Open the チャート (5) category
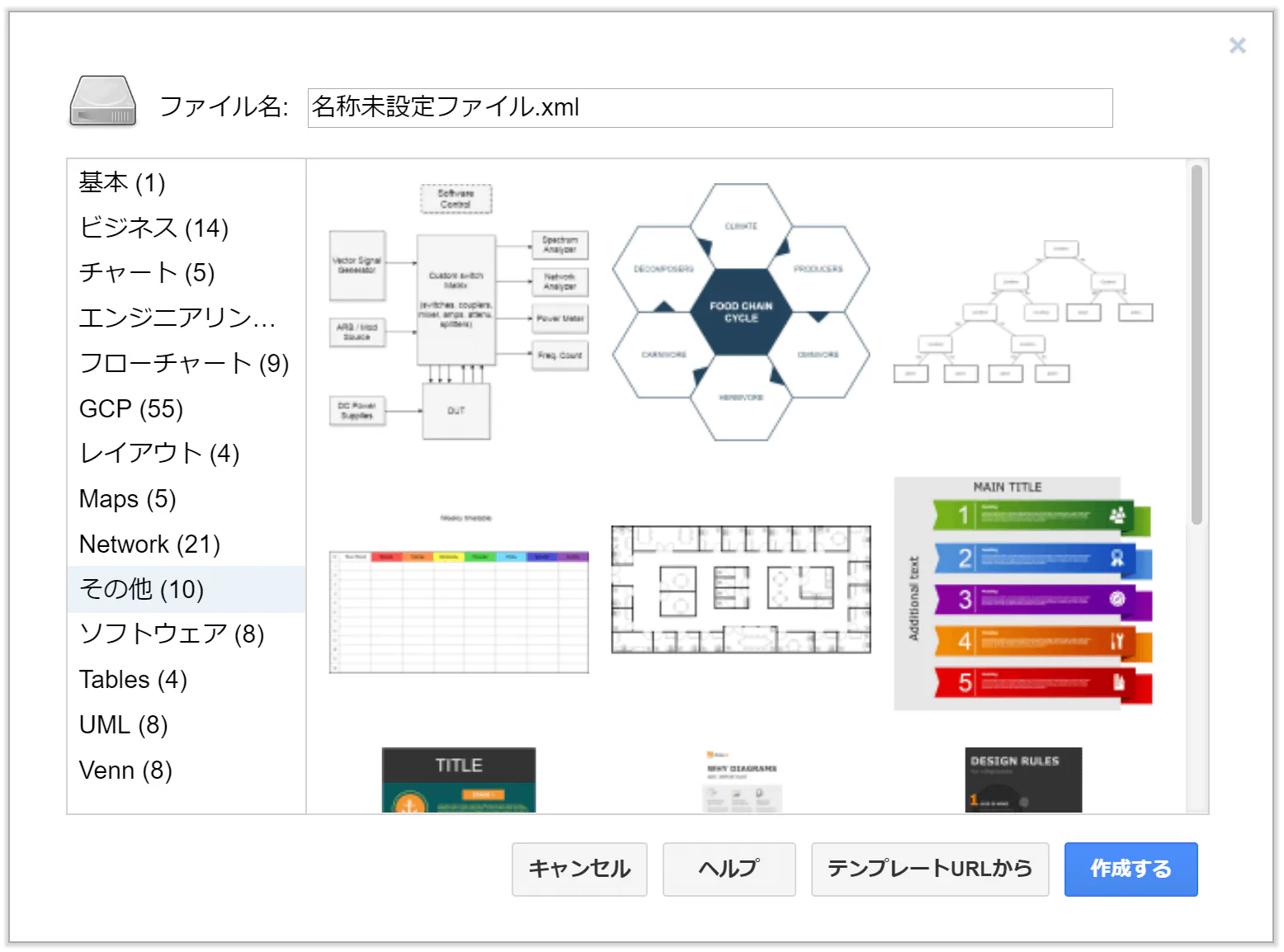 186,273
